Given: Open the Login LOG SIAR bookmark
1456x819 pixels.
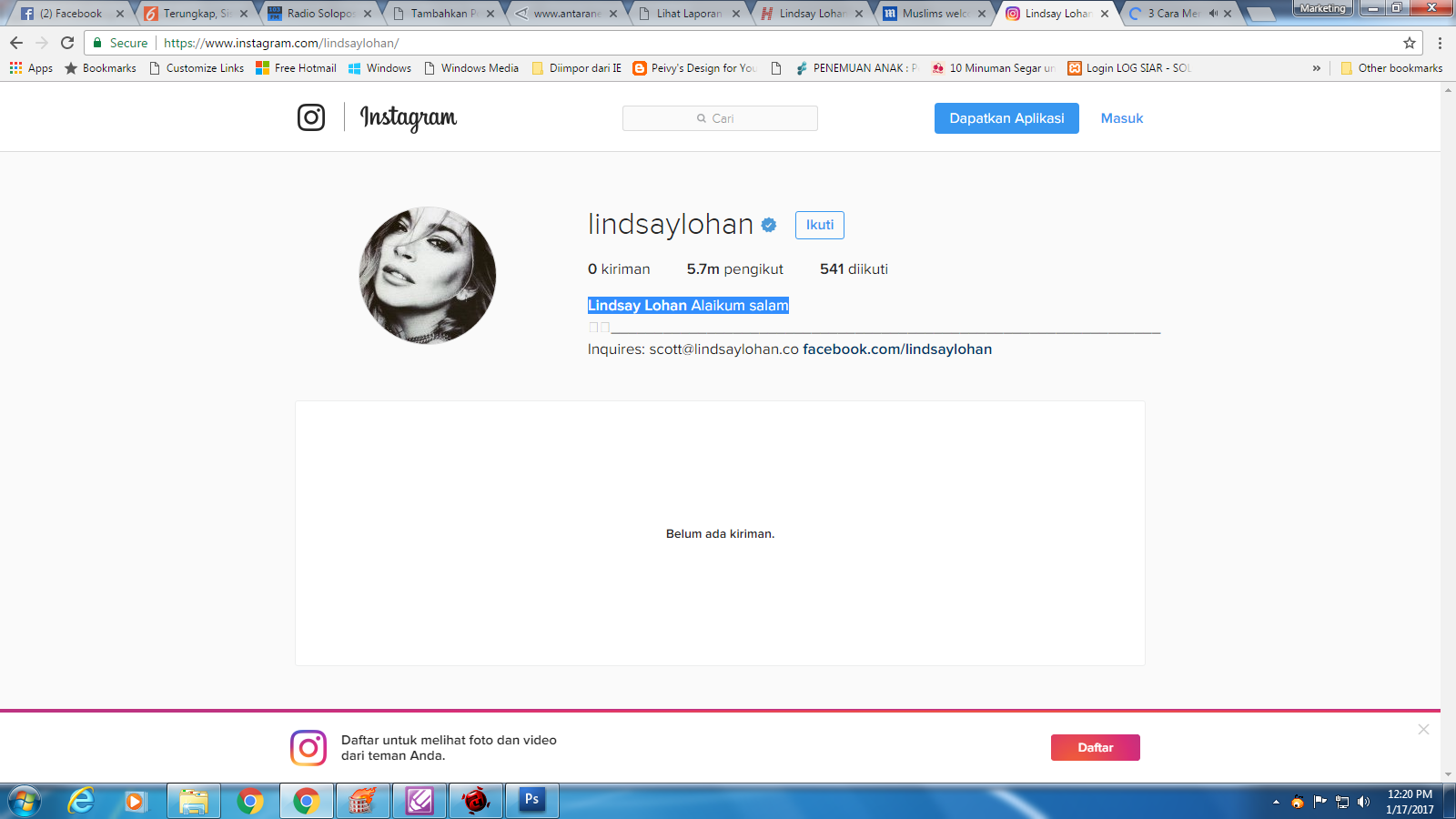Looking at the screenshot, I should 1129,68.
